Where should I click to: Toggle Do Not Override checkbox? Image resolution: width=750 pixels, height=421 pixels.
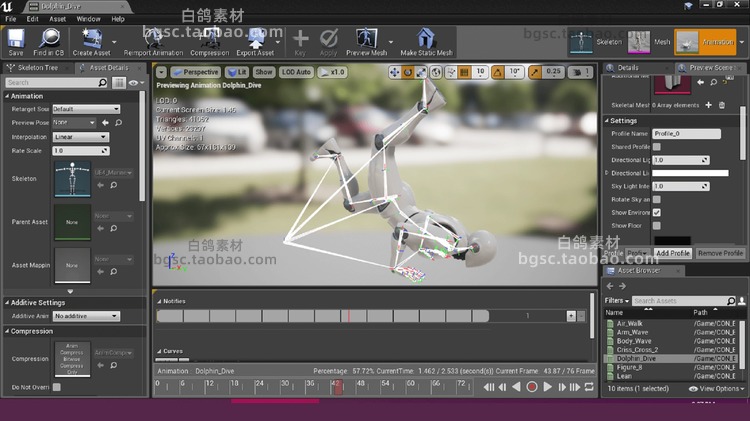(x=56, y=387)
